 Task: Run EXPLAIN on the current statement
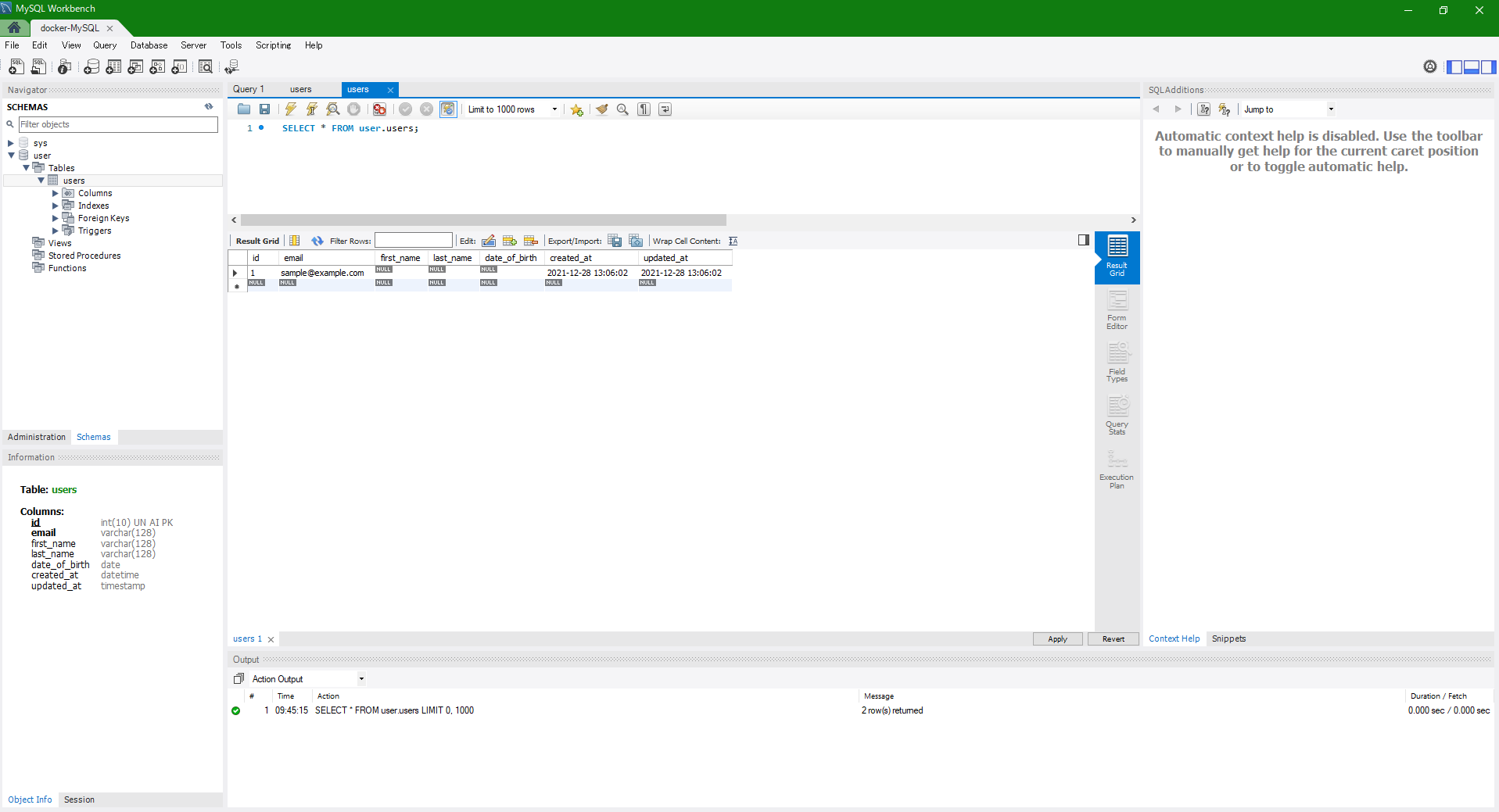pos(333,109)
